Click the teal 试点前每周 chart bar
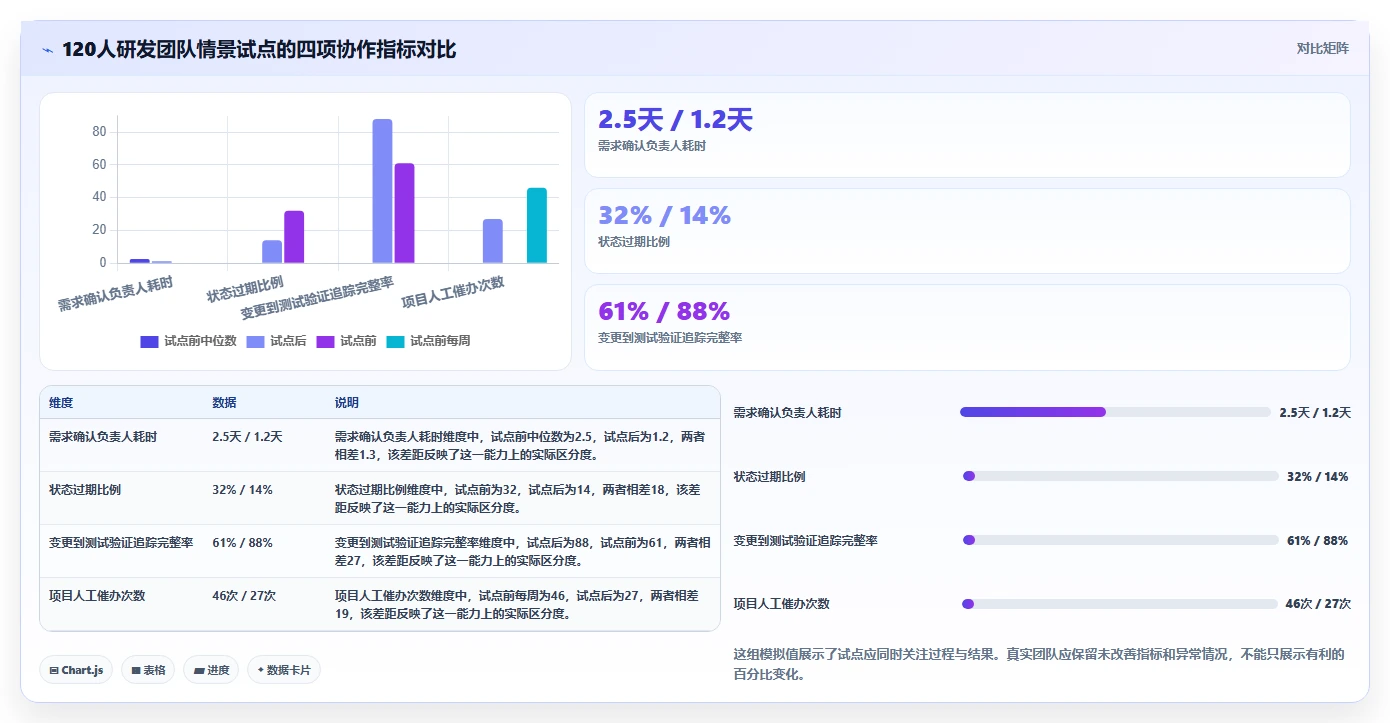The height and width of the screenshot is (723, 1390). [x=537, y=225]
